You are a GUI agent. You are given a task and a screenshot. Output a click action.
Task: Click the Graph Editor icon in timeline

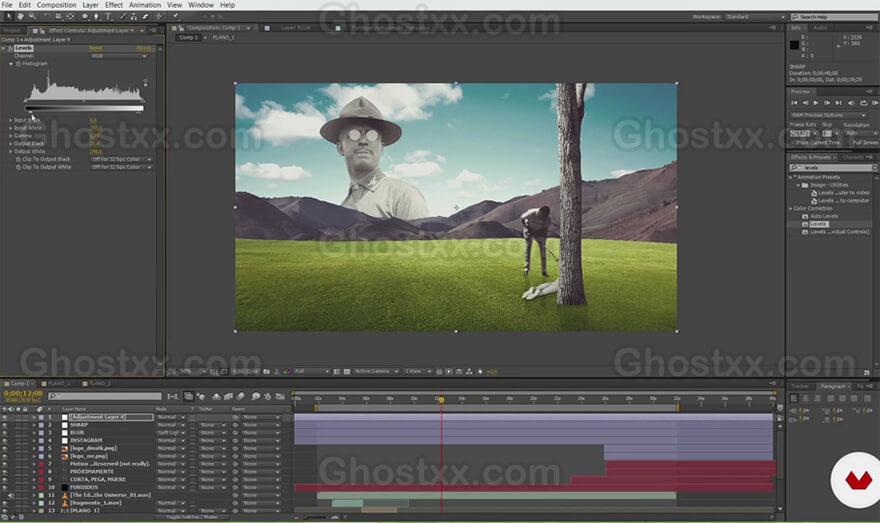pyautogui.click(x=280, y=396)
